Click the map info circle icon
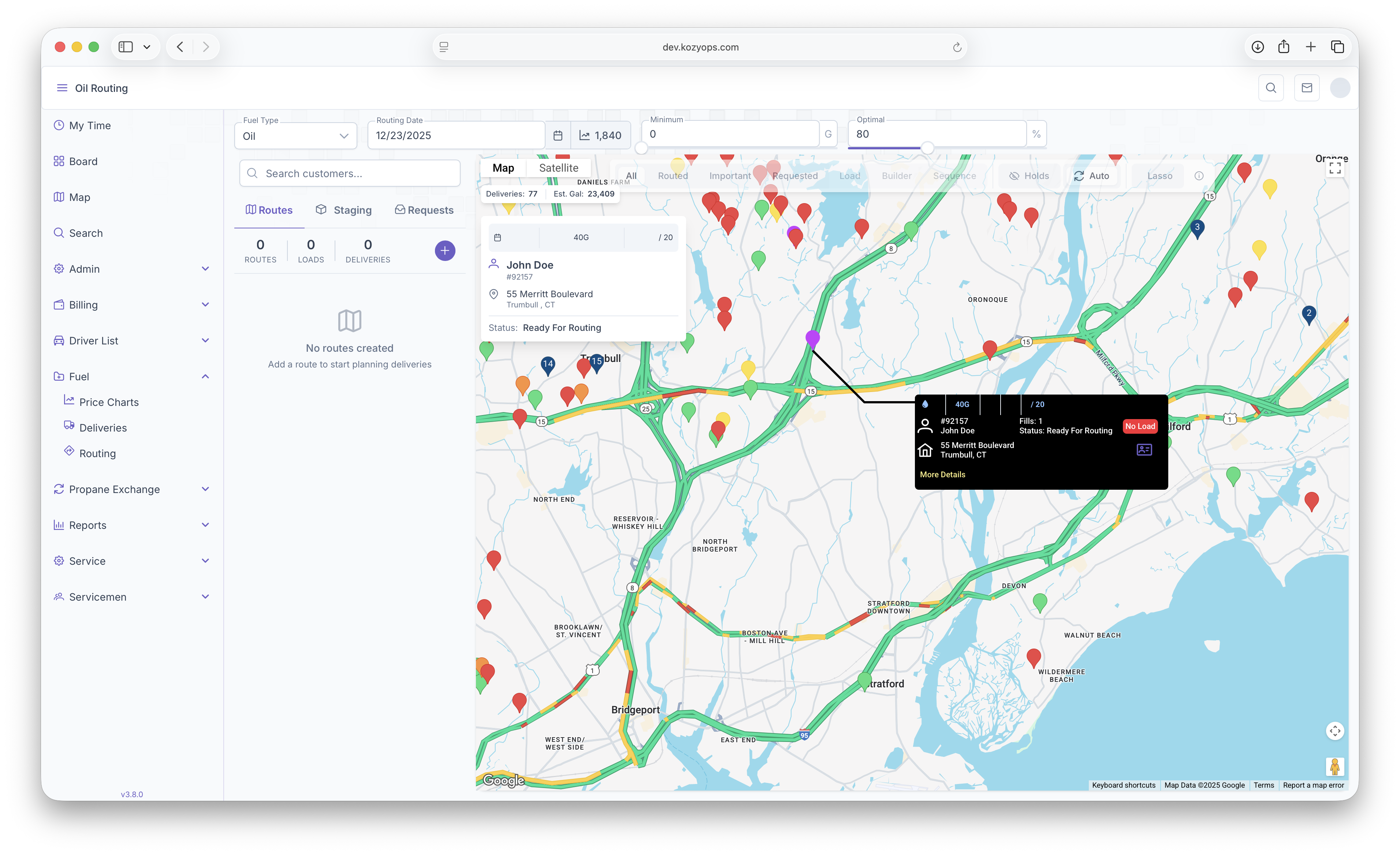The height and width of the screenshot is (855, 1400). tap(1198, 176)
